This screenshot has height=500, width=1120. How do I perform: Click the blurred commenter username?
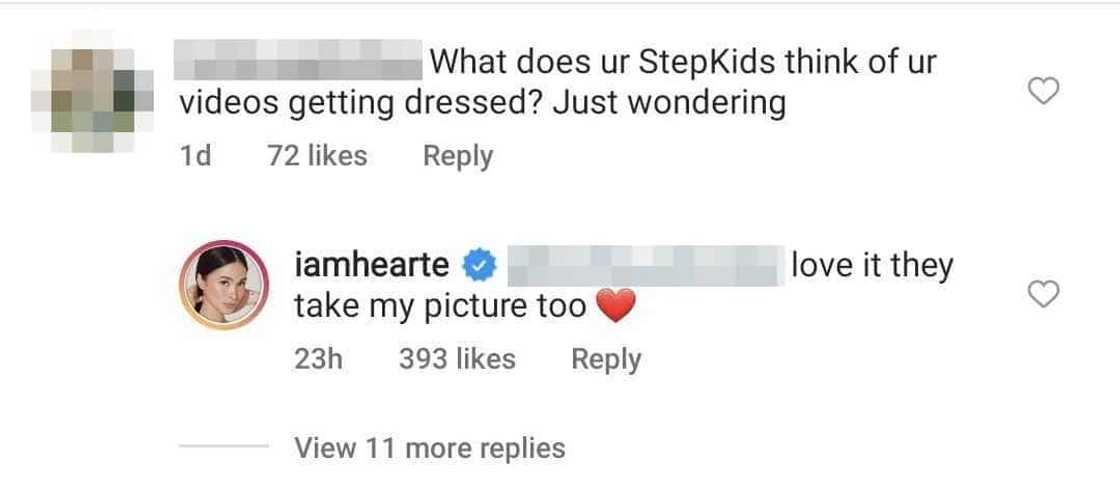[300, 63]
